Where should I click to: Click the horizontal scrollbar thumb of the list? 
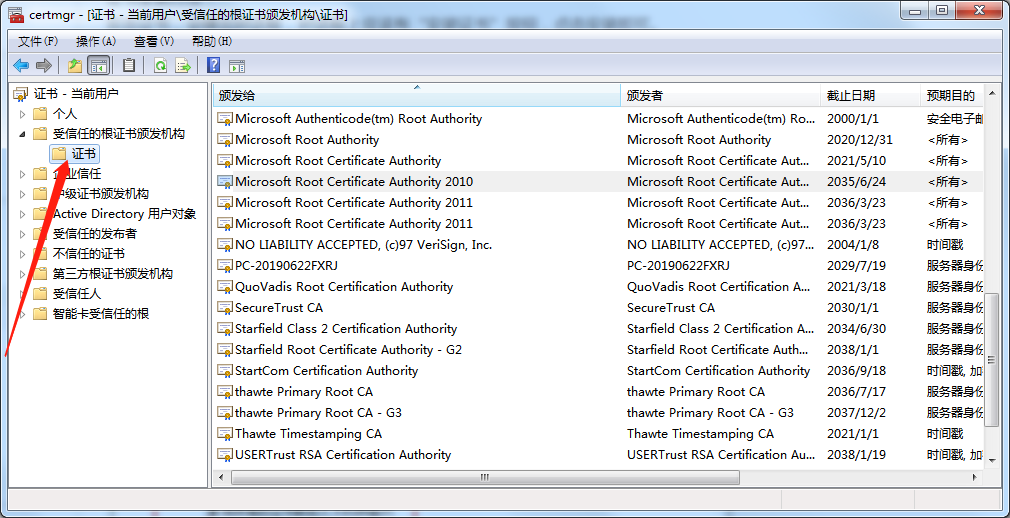(485, 478)
